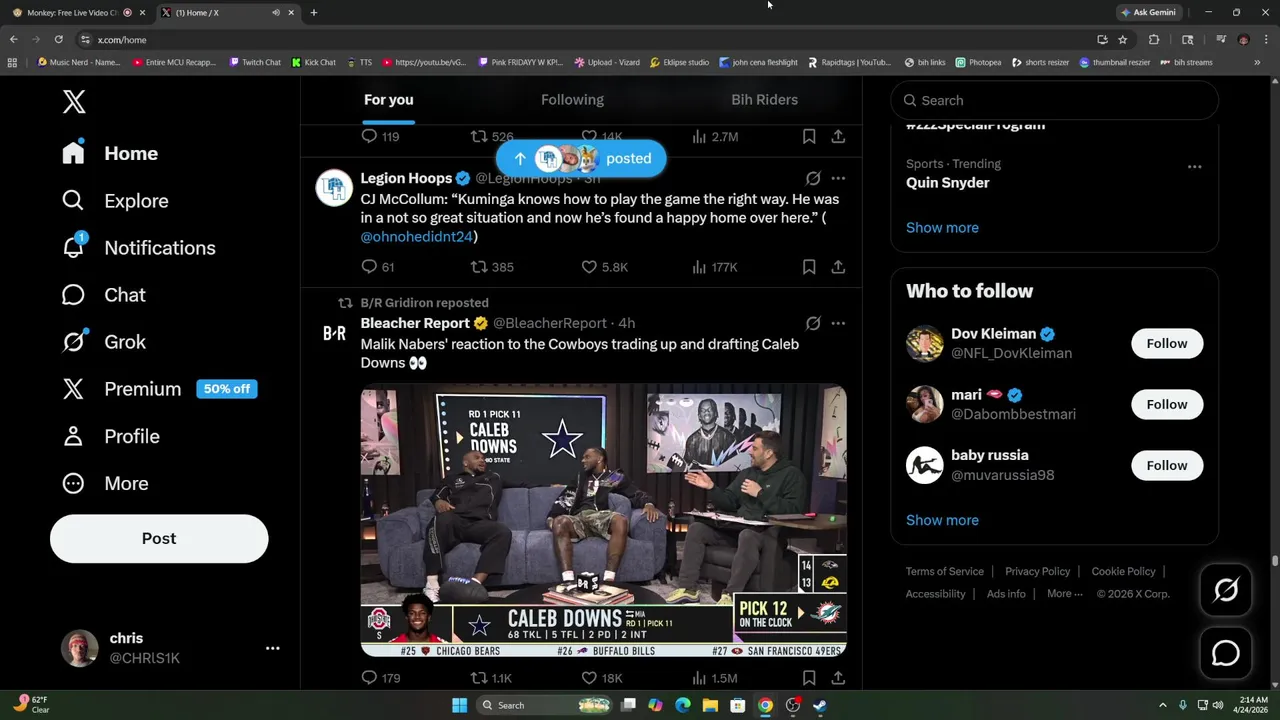This screenshot has height=720, width=1280.
Task: View analytics of Legion Hoops post 177K
Action: [714, 267]
